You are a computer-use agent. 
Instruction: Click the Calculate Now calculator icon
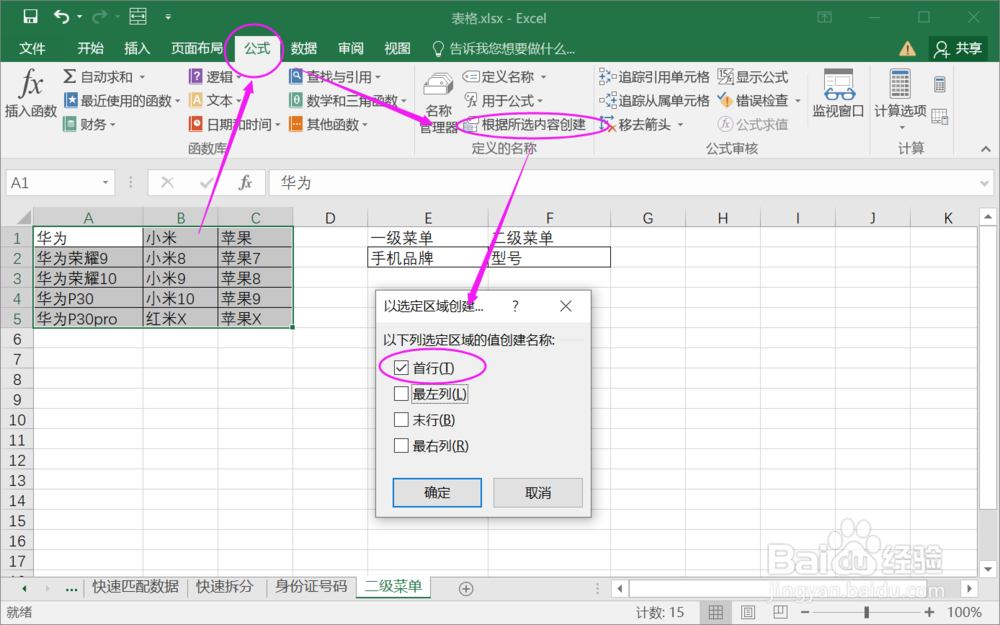(939, 84)
